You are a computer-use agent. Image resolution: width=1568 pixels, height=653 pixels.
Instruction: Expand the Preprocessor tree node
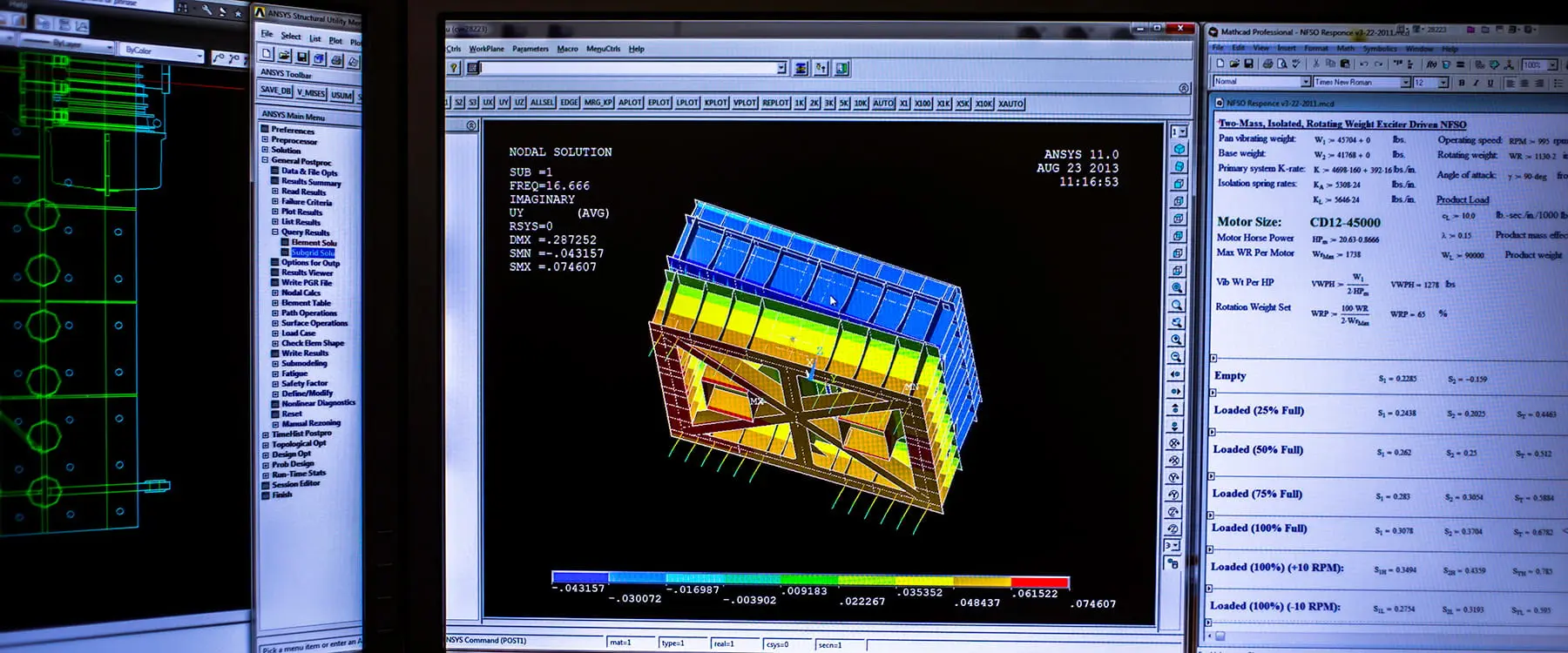[x=265, y=139]
